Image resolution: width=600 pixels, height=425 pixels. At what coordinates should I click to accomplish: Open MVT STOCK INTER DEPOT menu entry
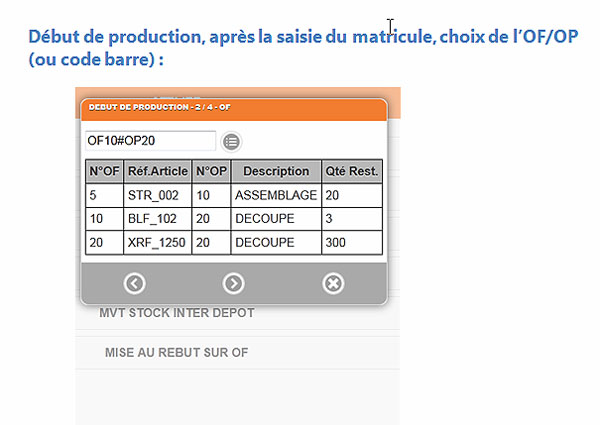(177, 313)
